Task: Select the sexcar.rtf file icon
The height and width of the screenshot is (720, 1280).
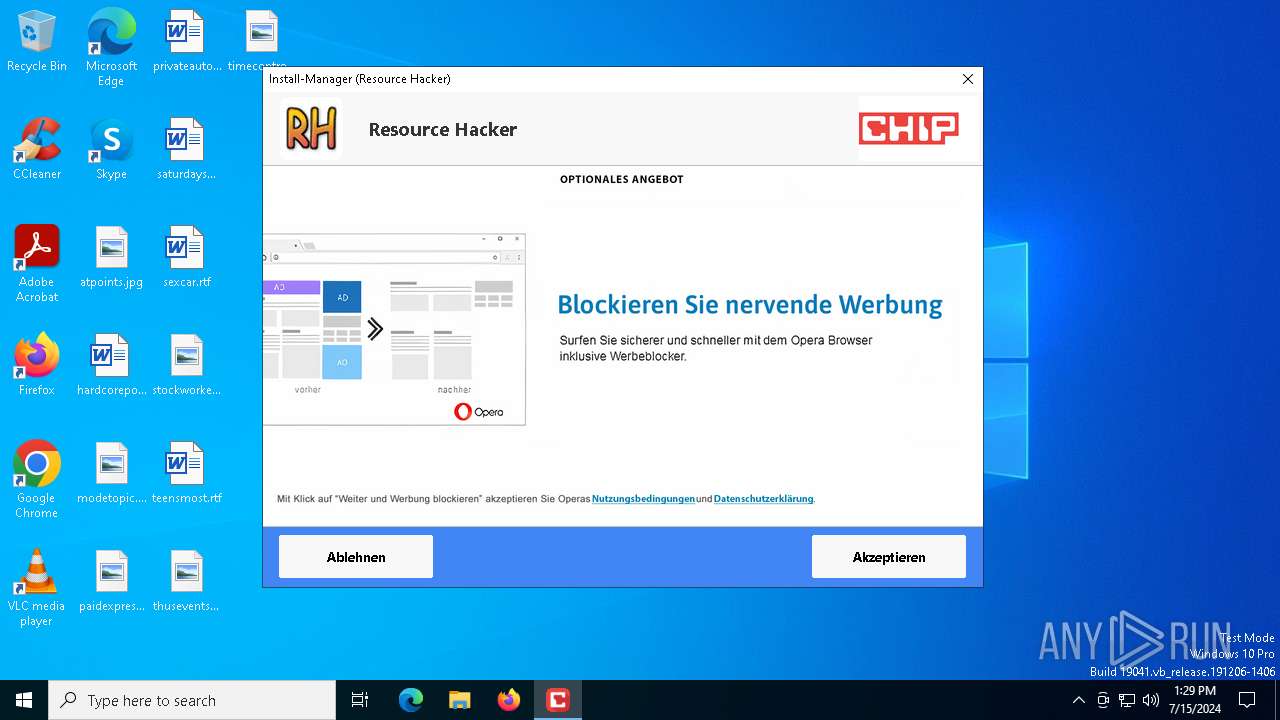Action: coord(186,258)
